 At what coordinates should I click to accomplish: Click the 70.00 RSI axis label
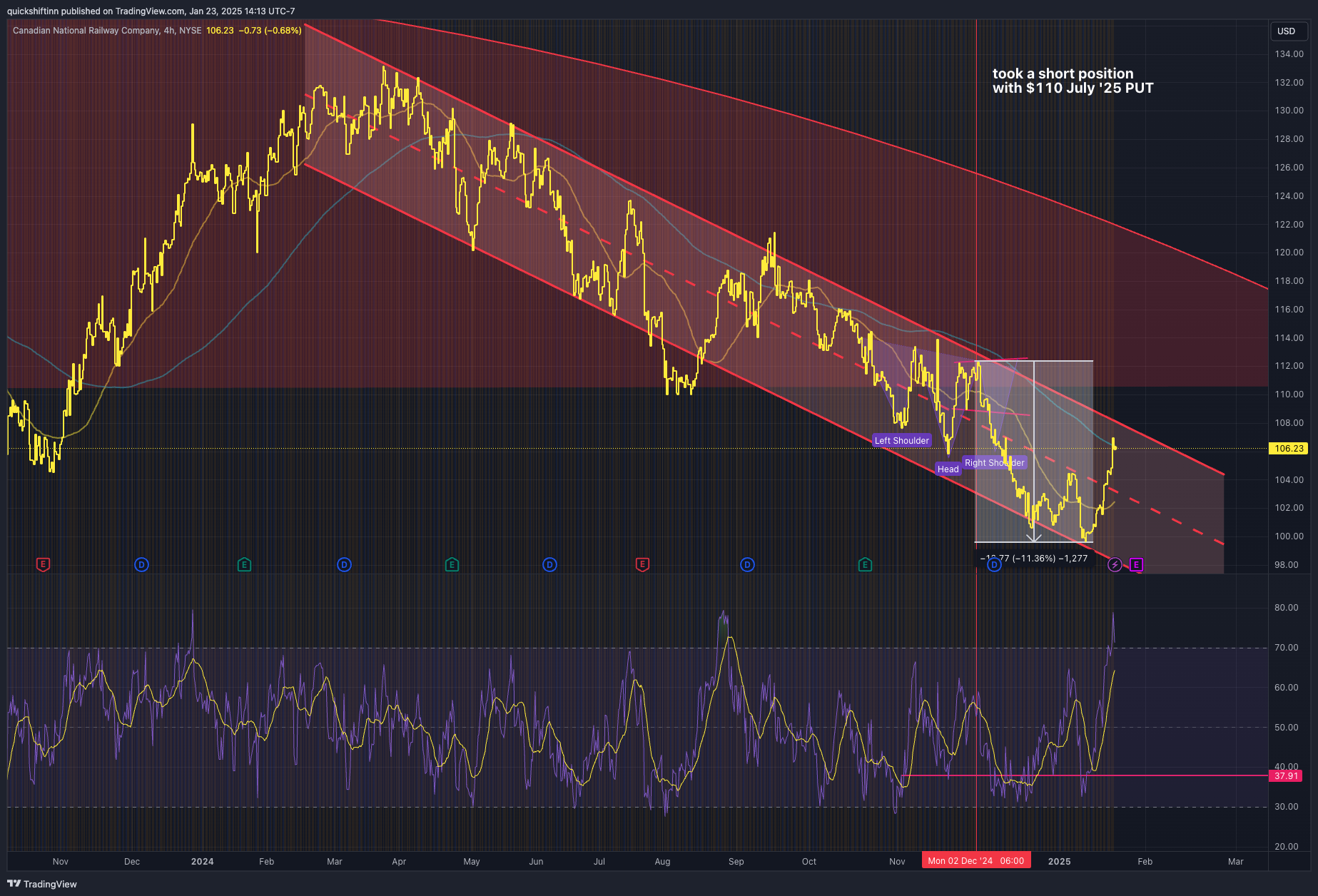pos(1287,648)
